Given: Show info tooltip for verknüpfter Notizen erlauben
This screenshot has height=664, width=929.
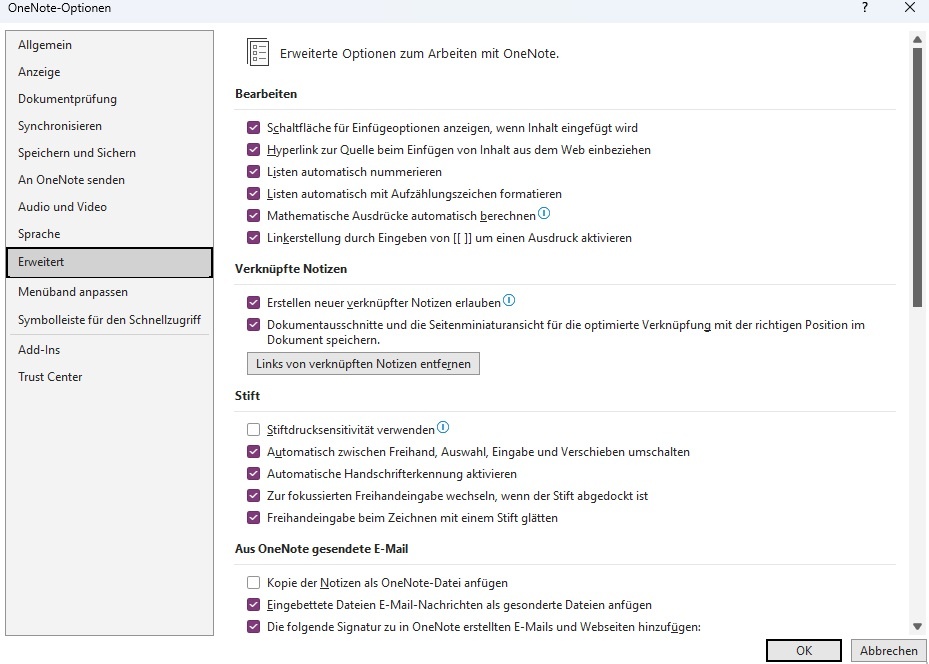Looking at the screenshot, I should click(509, 300).
